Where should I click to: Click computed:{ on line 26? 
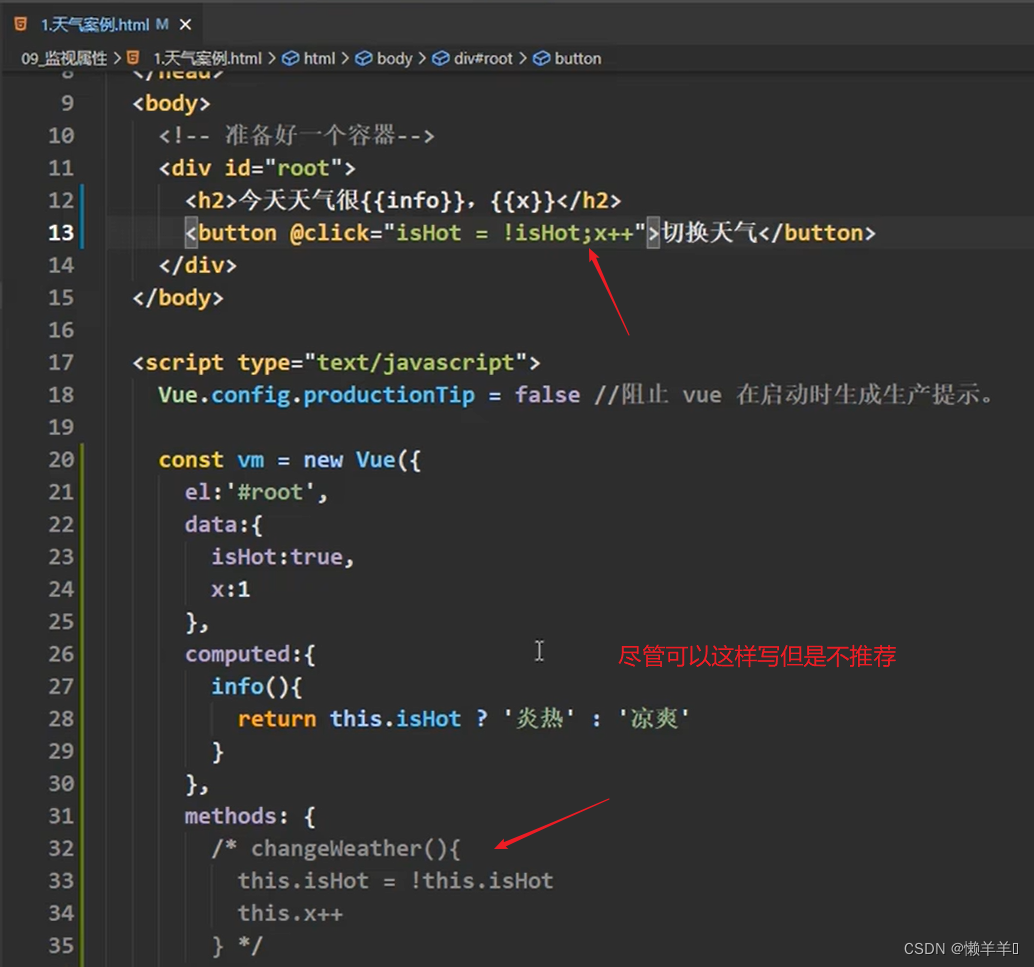tap(250, 654)
